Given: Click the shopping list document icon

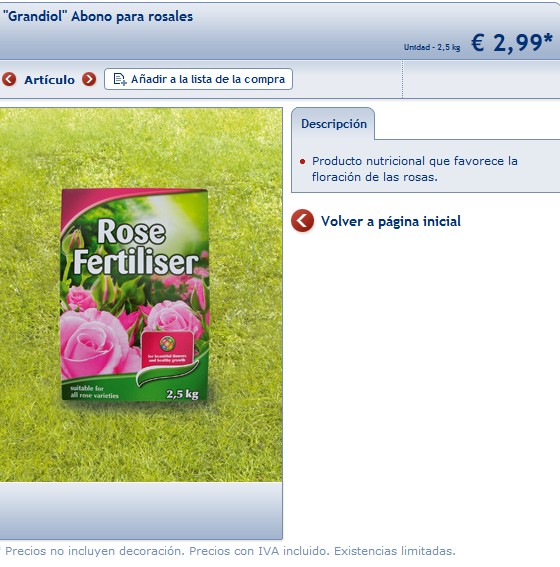Looking at the screenshot, I should pos(120,79).
